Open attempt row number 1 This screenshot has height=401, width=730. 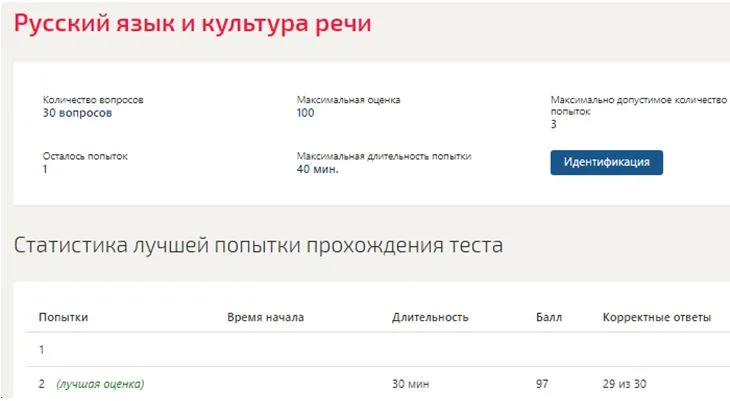click(378, 349)
